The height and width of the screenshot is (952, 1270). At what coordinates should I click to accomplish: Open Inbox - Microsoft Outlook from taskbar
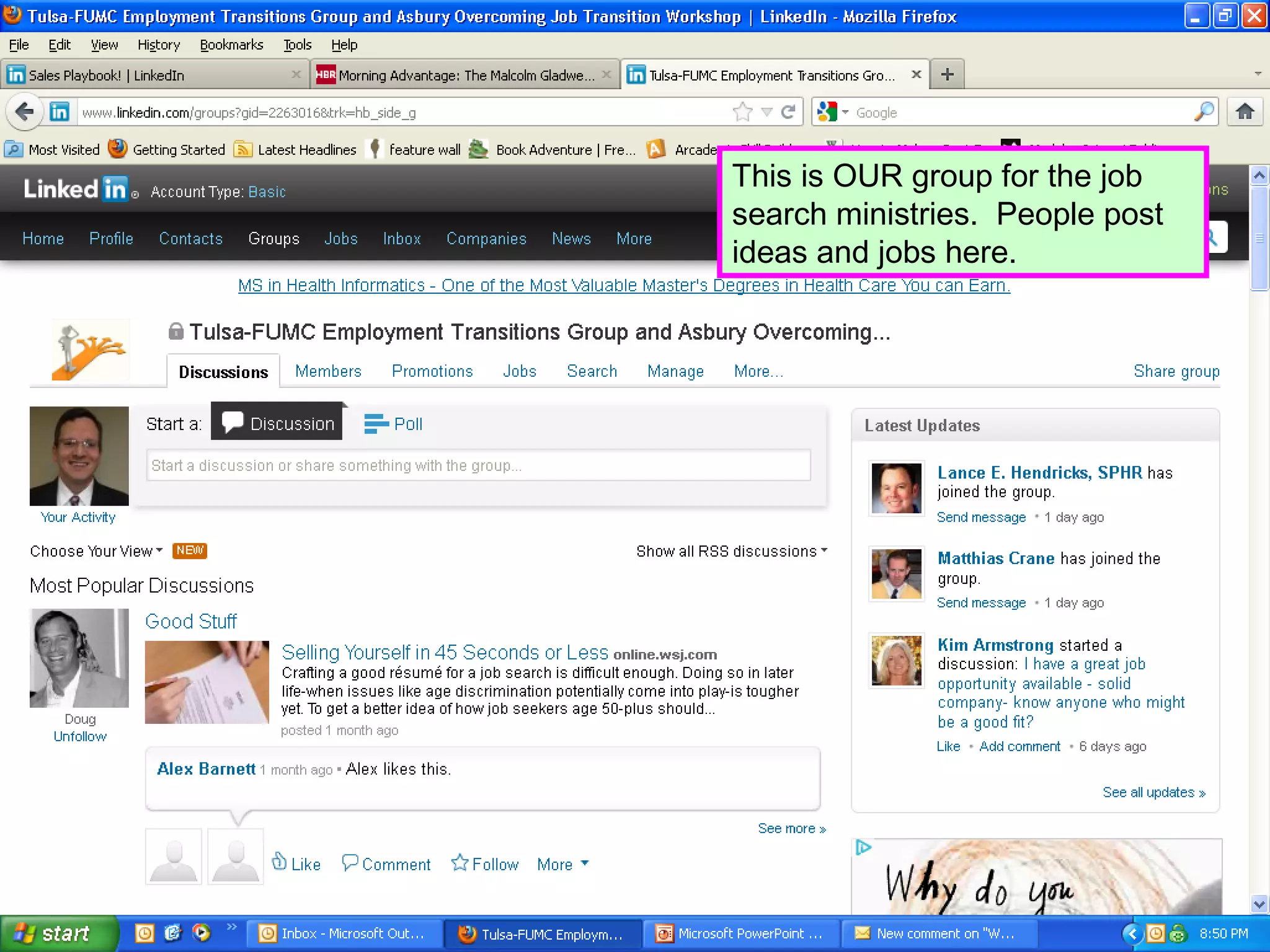click(x=345, y=933)
